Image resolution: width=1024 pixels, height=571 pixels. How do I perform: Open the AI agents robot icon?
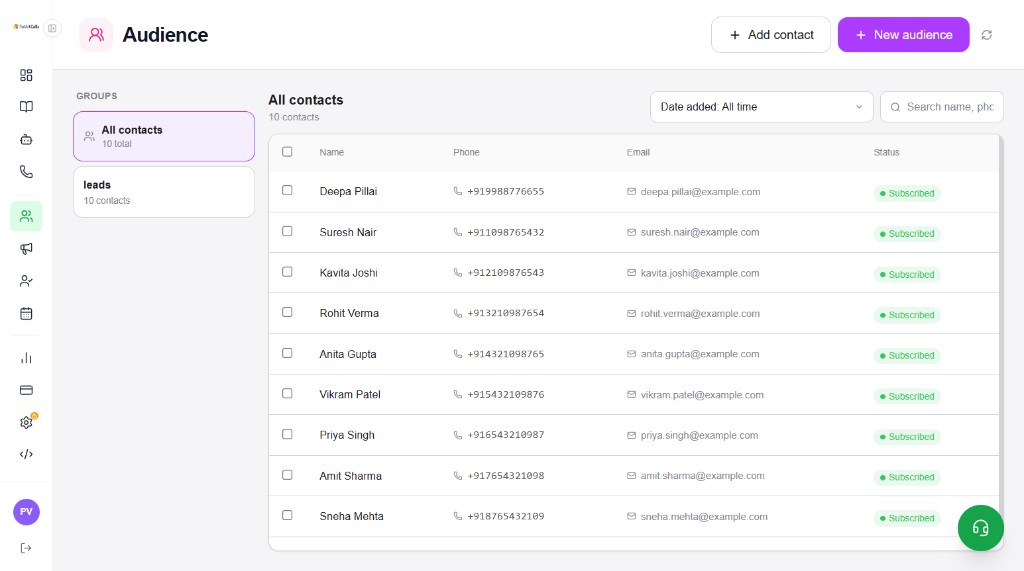click(26, 139)
